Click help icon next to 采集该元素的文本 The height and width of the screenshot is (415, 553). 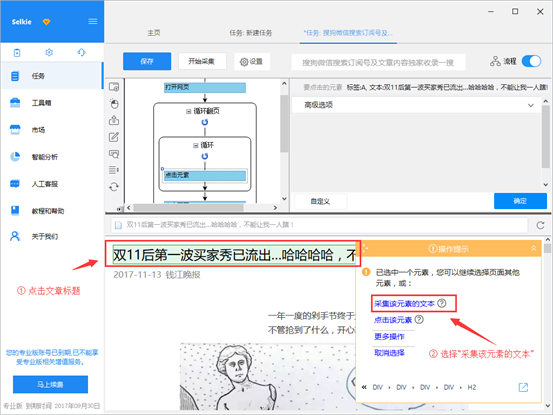pos(442,303)
